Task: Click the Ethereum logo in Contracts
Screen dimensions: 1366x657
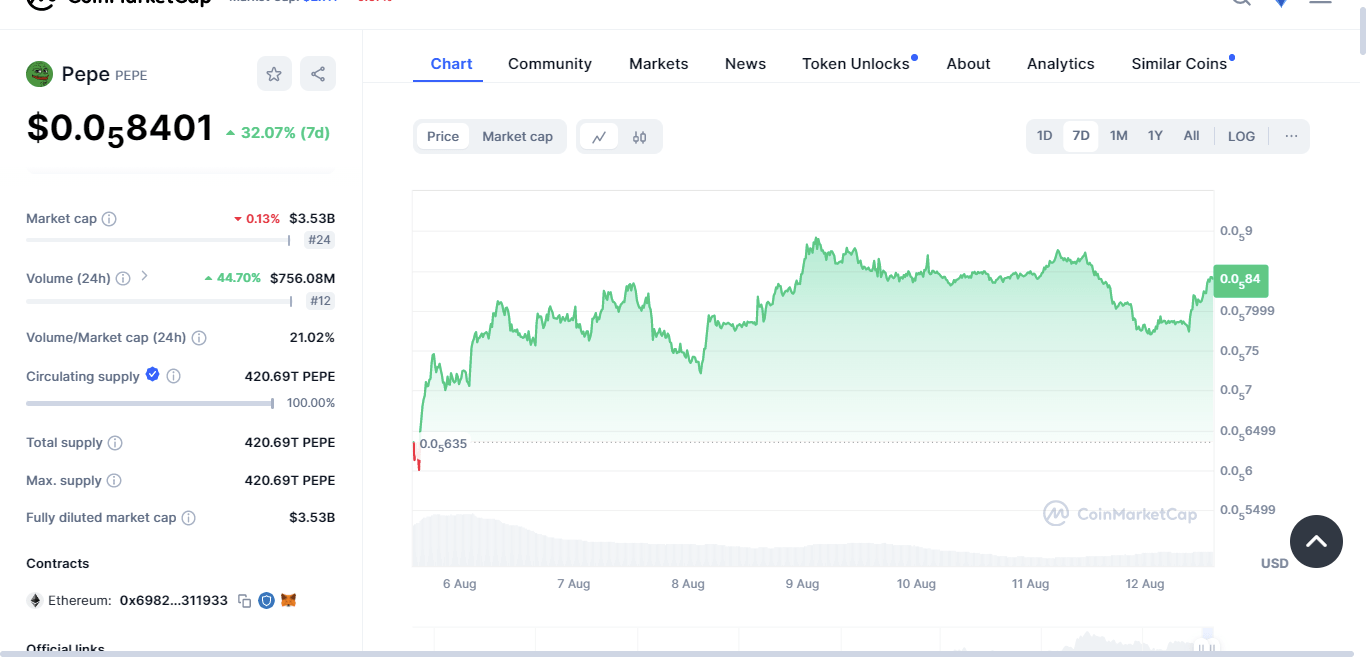Action: [x=35, y=601]
